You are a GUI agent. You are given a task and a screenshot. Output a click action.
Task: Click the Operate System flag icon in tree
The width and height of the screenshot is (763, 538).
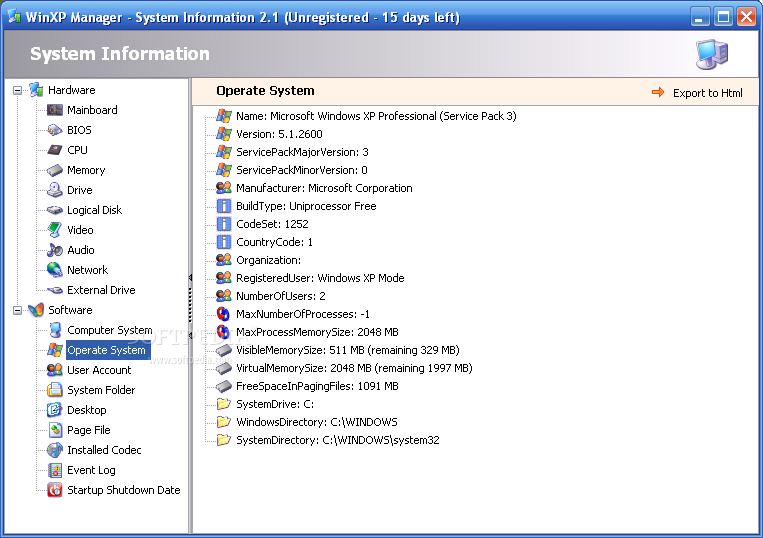(x=54, y=350)
